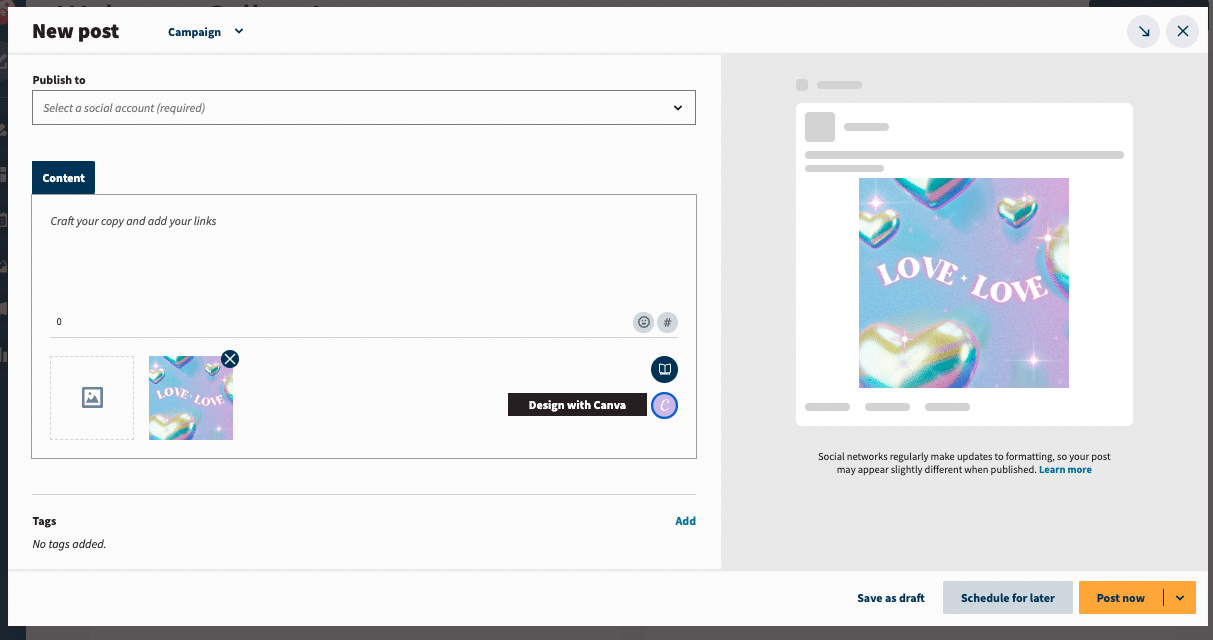
Task: Click the Design with Canva button
Action: pos(577,404)
